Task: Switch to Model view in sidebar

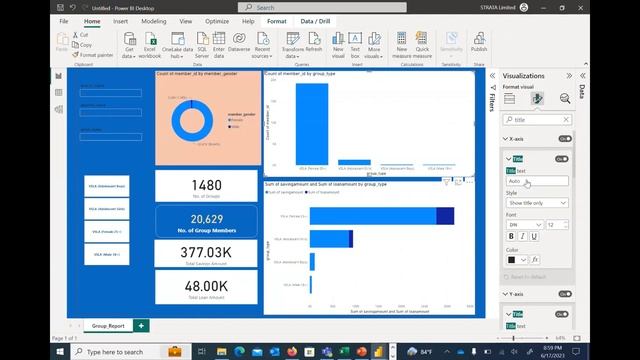Action: coord(59,109)
